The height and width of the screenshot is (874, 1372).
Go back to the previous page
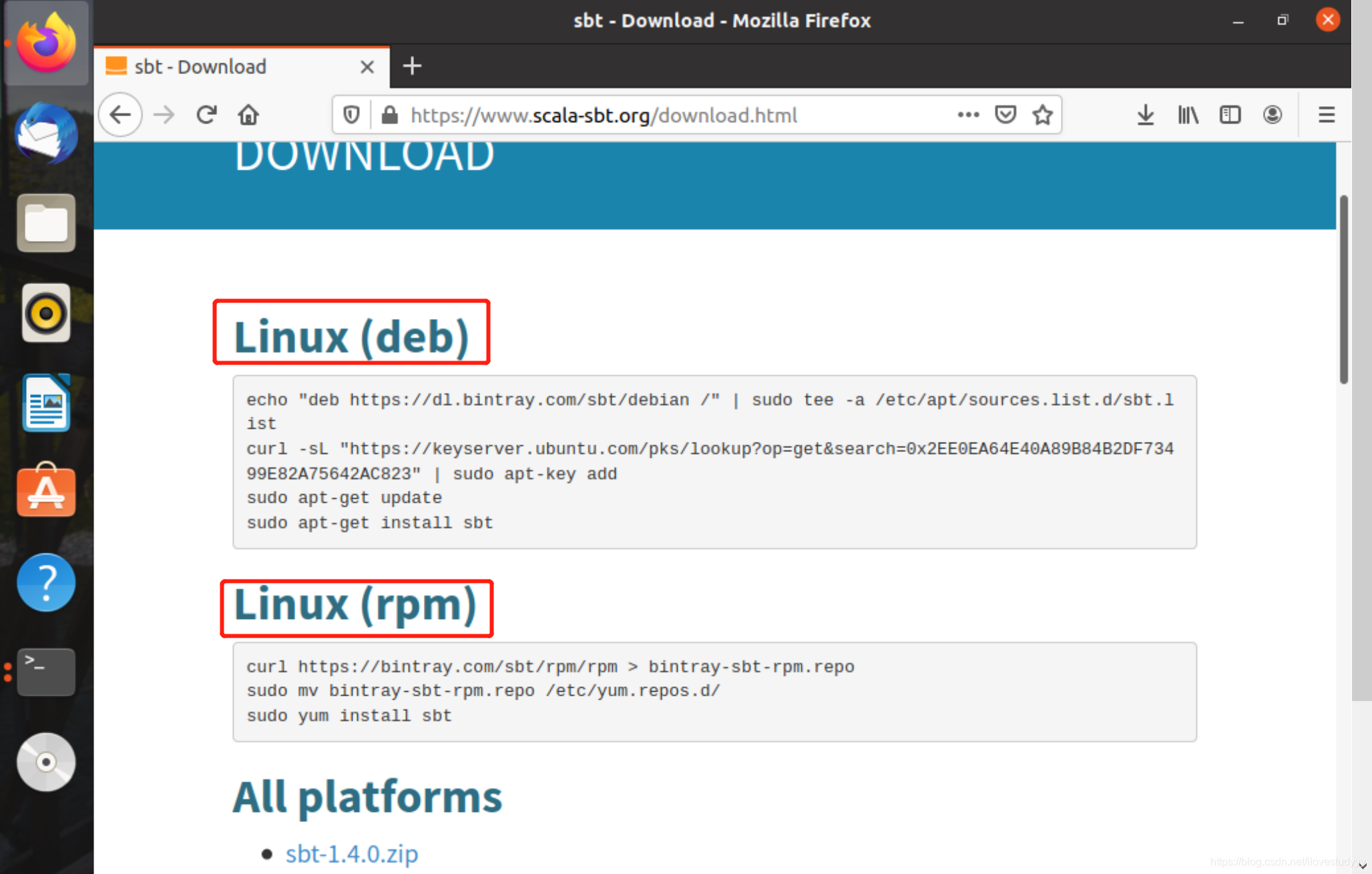(121, 115)
